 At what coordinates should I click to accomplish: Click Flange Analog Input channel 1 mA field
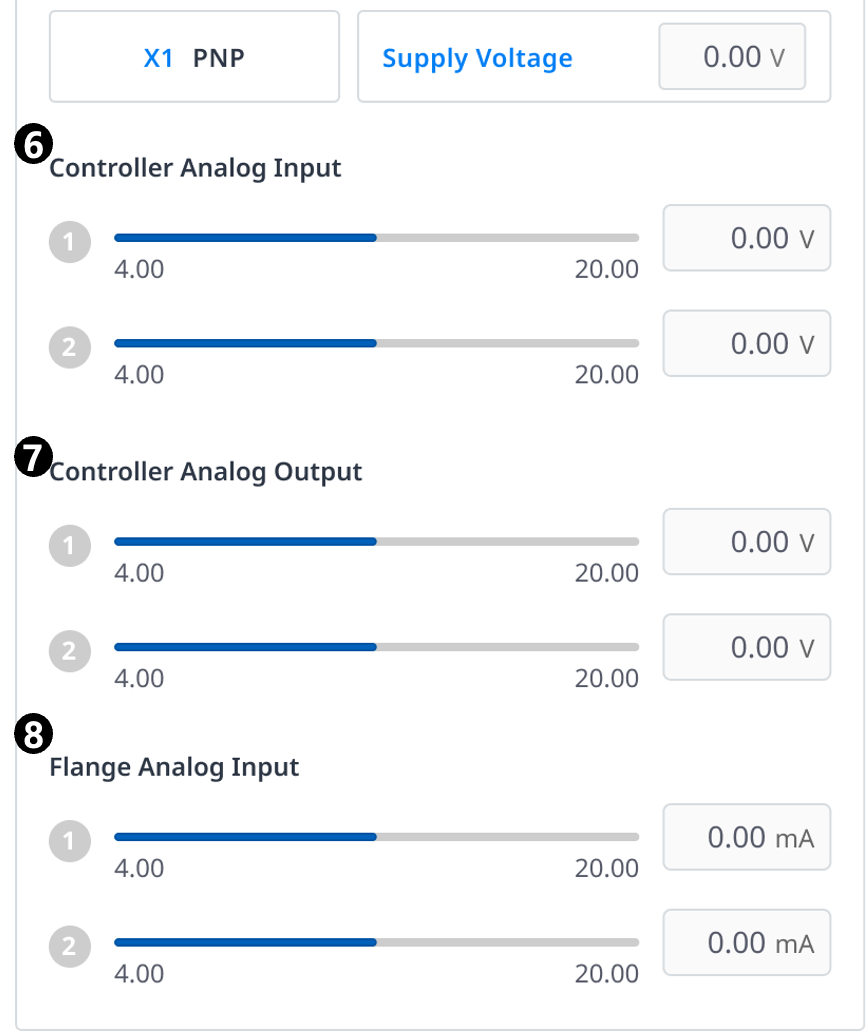point(746,837)
